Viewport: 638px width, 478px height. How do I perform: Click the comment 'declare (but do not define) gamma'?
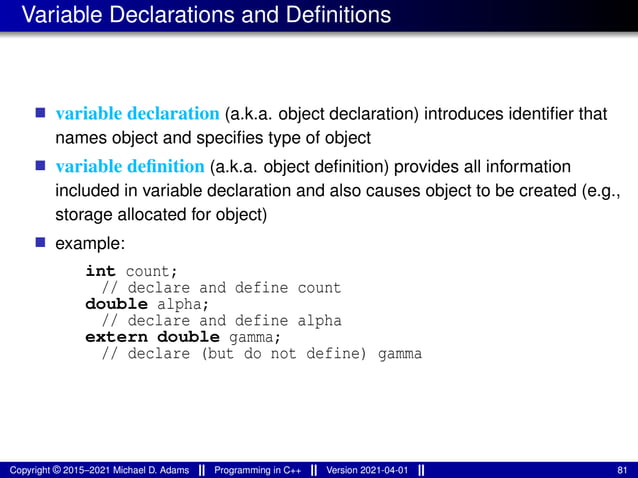click(x=261, y=354)
